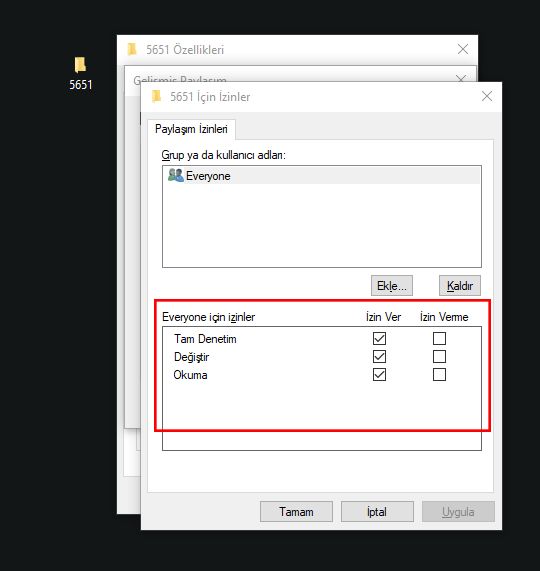The image size is (540, 571).
Task: Uncheck İzin Ver for Değiştir
Action: coord(379,357)
